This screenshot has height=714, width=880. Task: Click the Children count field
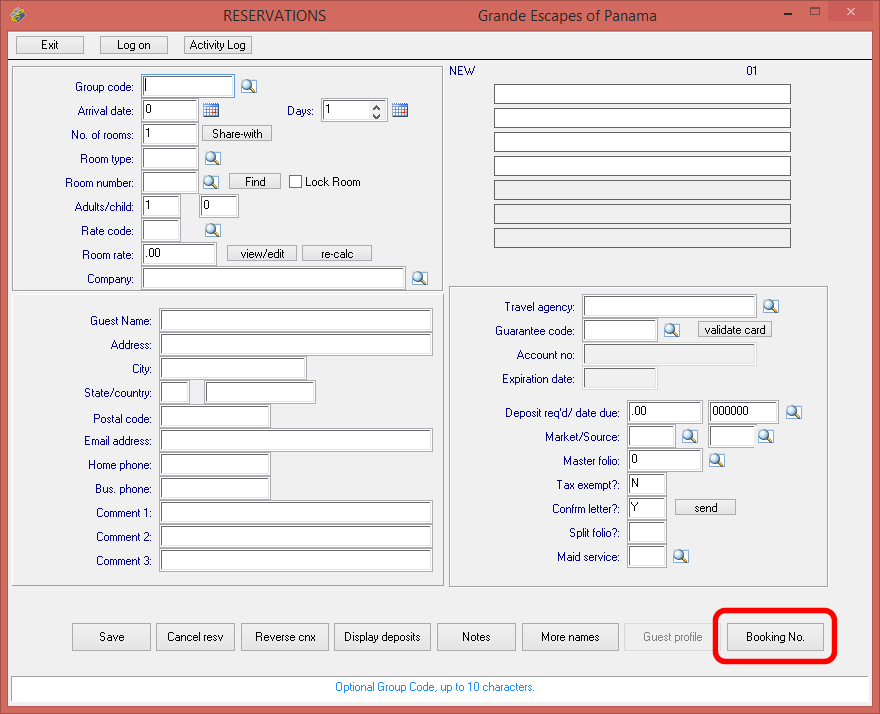tap(219, 206)
